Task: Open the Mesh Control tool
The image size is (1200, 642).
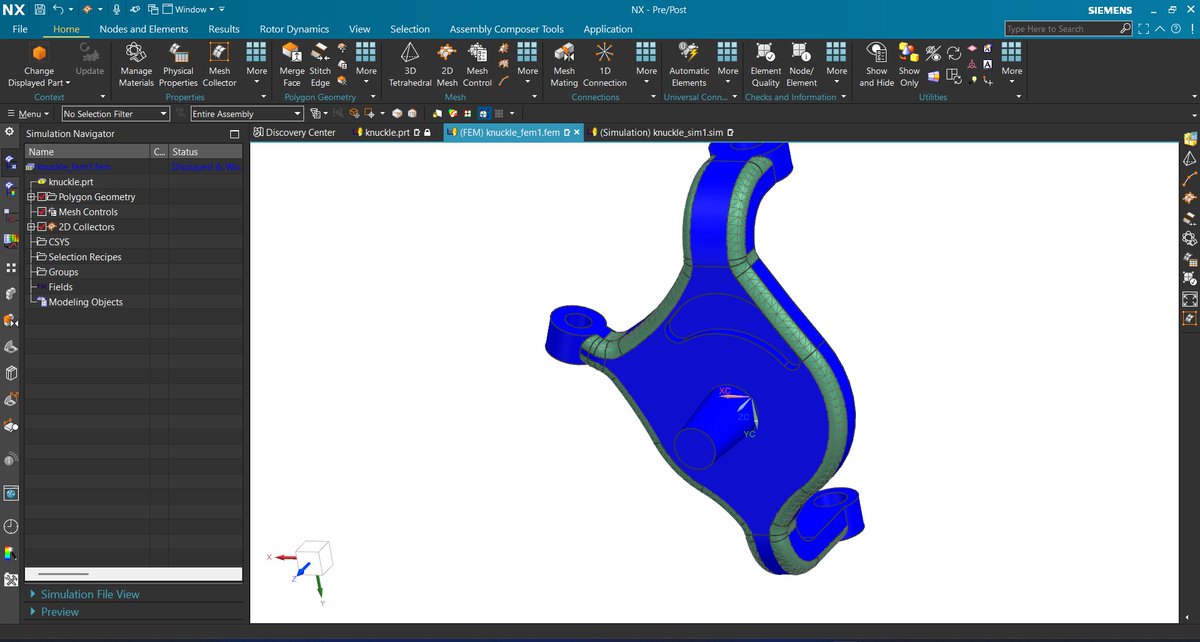Action: 477,65
